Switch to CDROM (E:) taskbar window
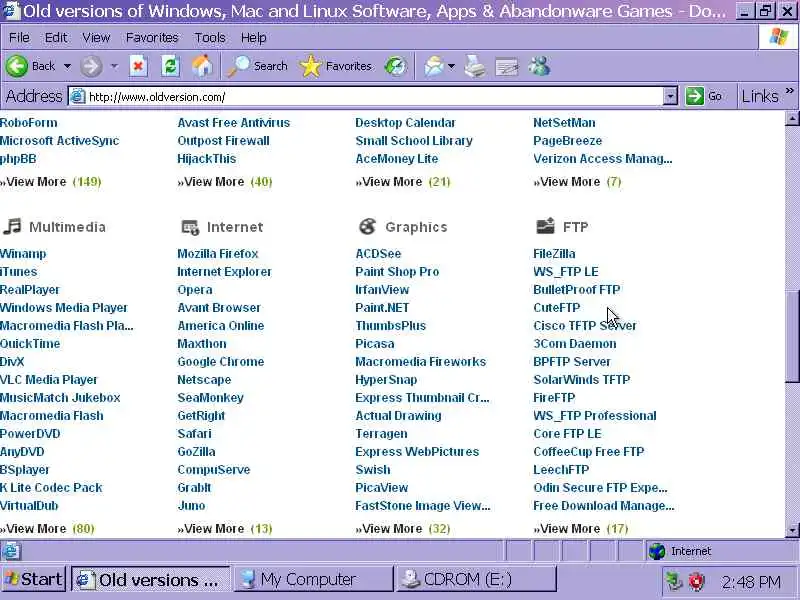This screenshot has width=800, height=600. [x=476, y=580]
